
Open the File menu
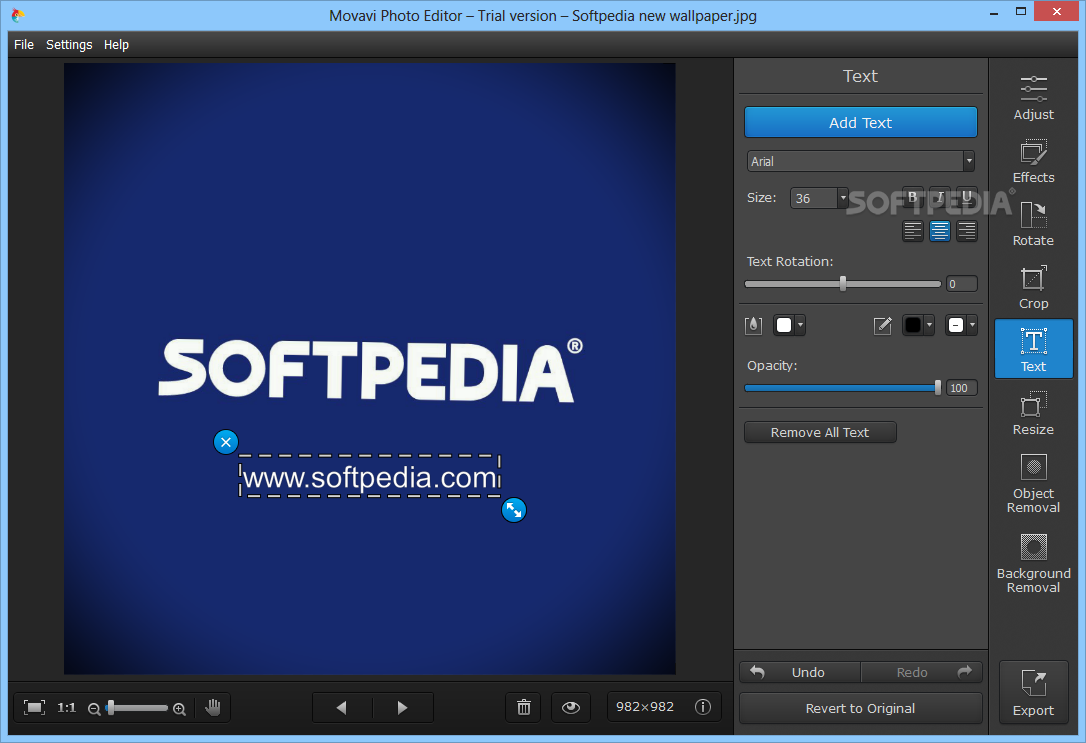point(24,44)
